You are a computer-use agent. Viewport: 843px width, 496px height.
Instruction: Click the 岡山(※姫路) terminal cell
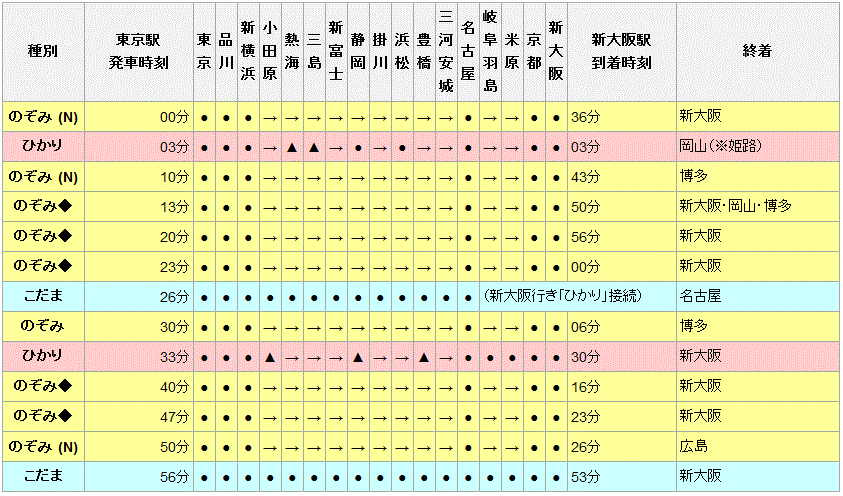(757, 147)
